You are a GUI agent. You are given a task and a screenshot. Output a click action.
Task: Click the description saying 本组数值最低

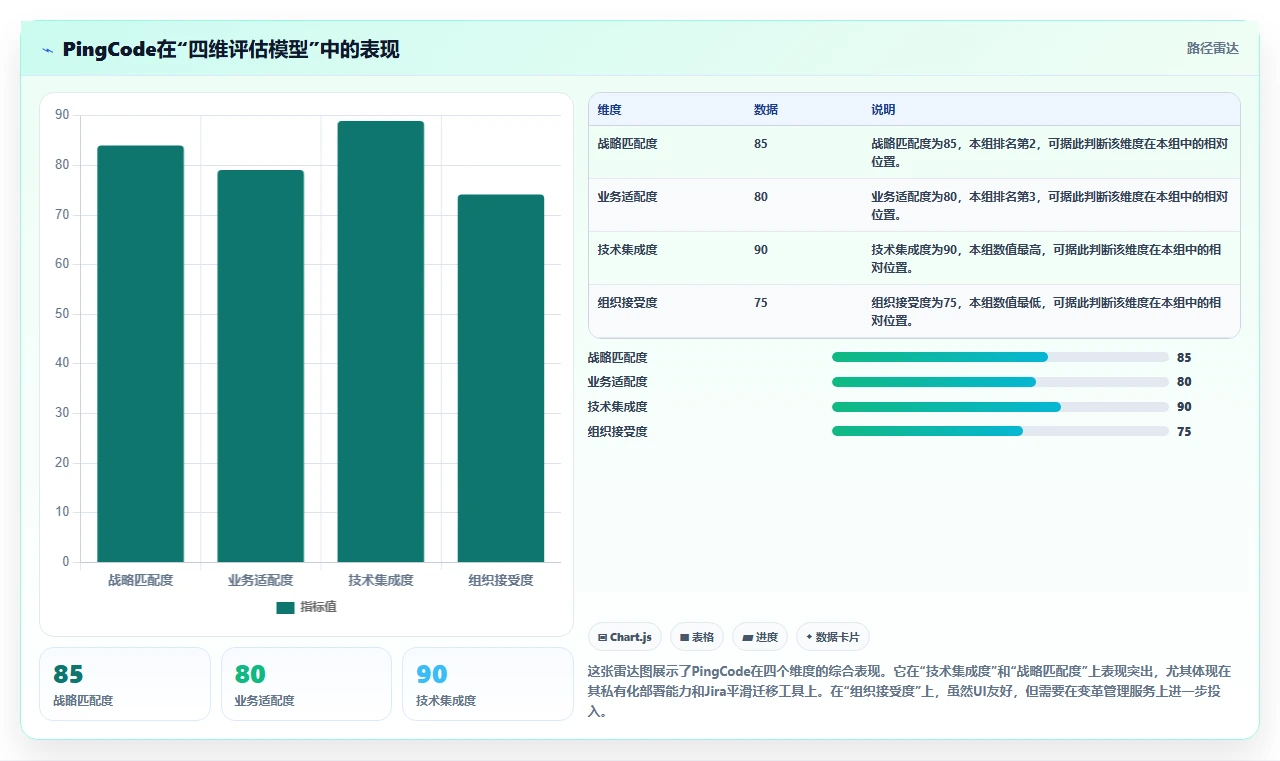pyautogui.click(x=1046, y=311)
